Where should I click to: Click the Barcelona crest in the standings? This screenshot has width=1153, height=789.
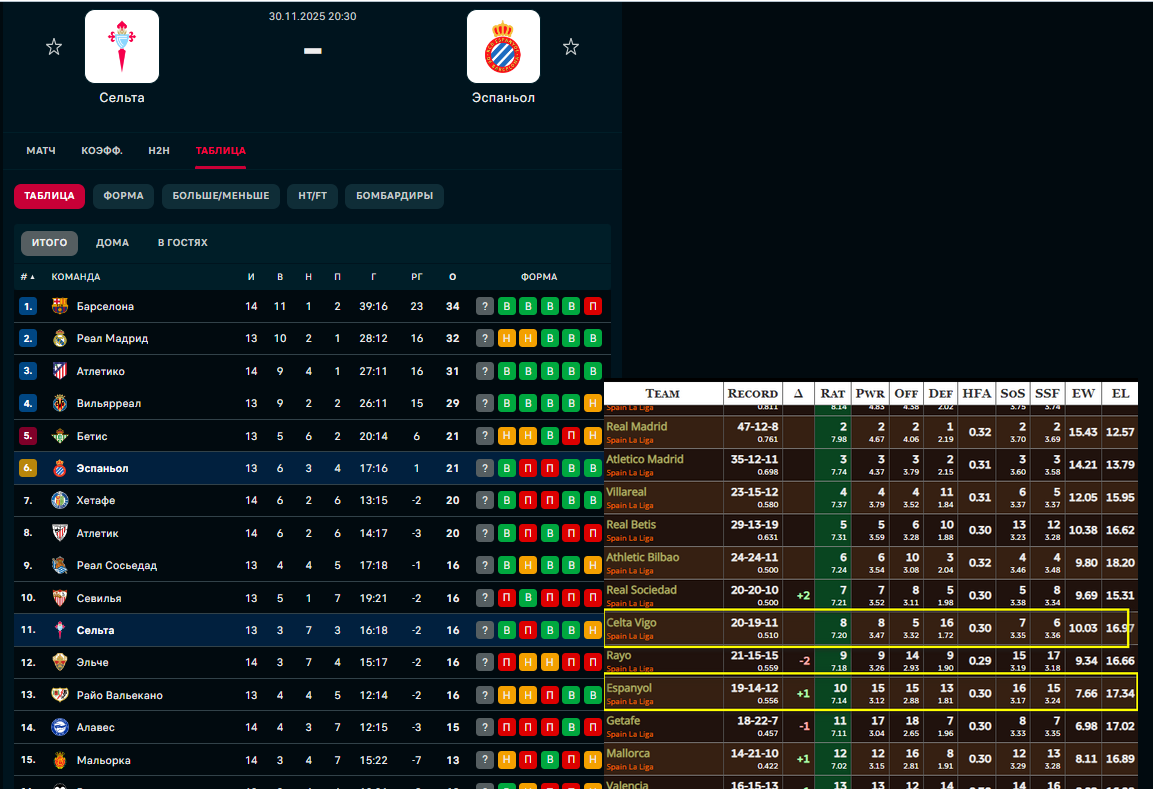click(x=60, y=306)
